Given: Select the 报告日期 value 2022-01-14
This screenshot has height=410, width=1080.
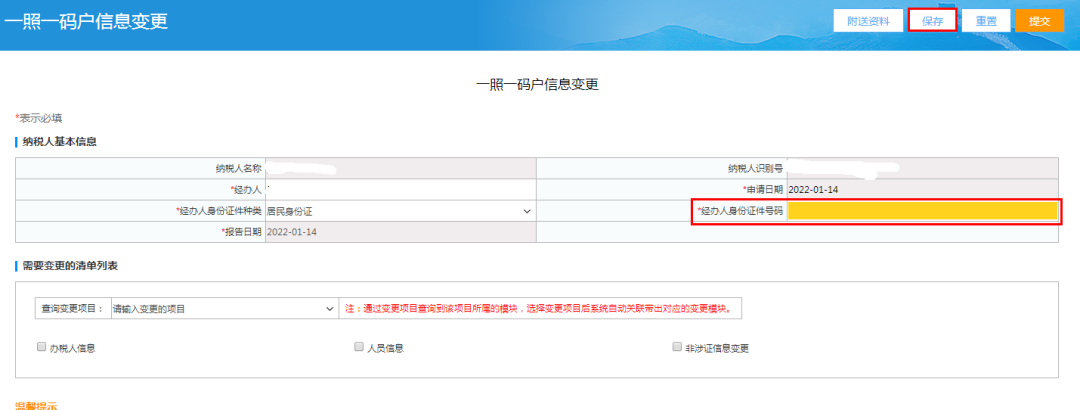Looking at the screenshot, I should [291, 232].
